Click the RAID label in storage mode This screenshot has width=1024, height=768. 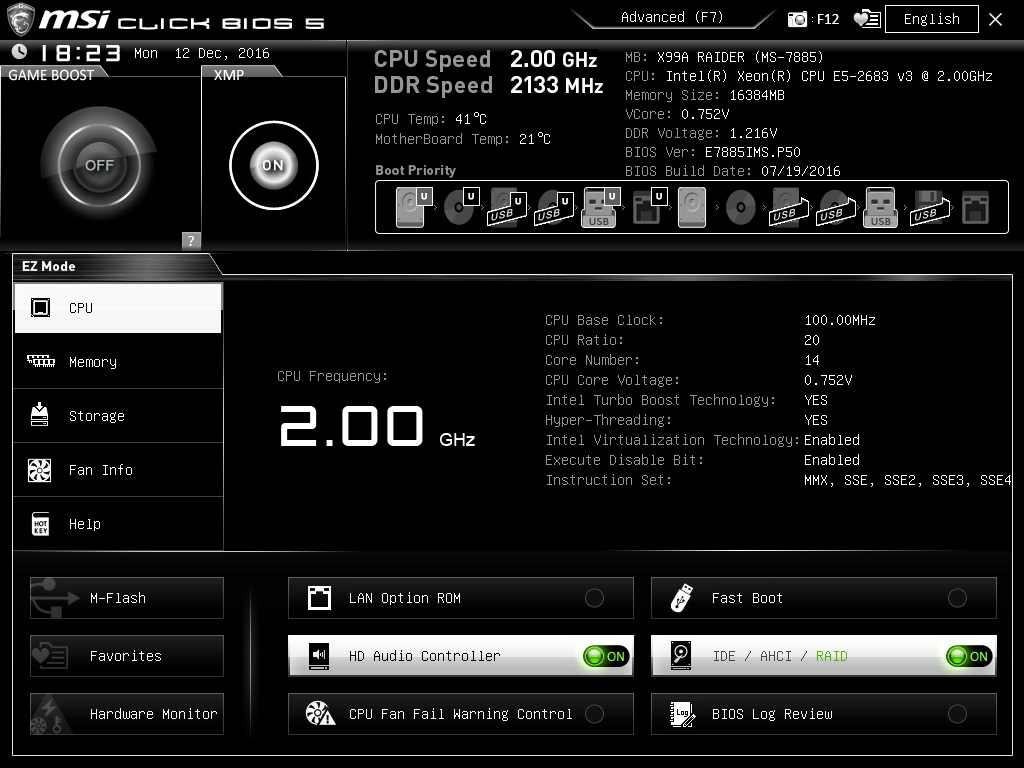point(831,656)
